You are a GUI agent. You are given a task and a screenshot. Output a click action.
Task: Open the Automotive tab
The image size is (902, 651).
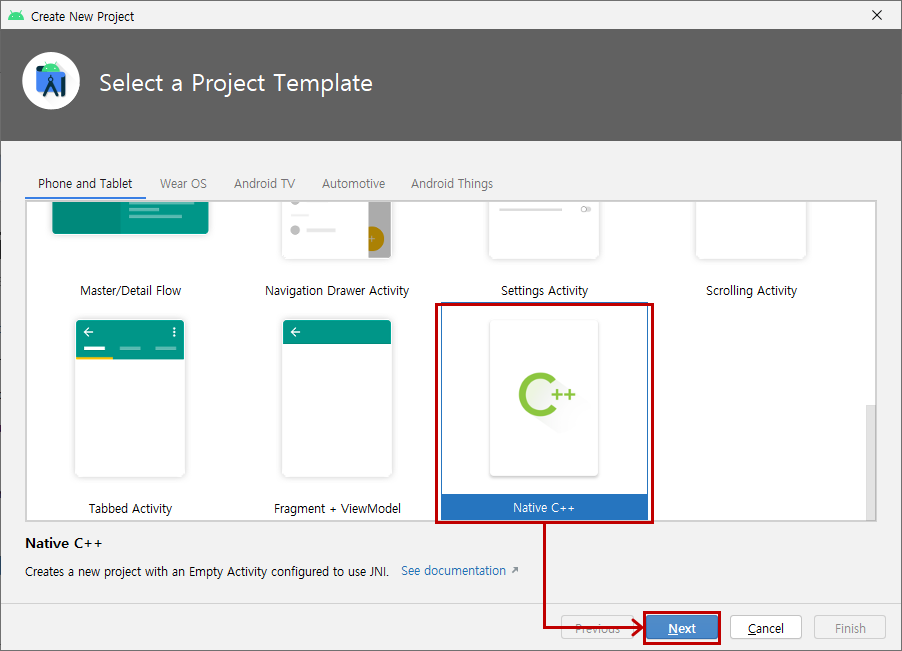(x=353, y=183)
